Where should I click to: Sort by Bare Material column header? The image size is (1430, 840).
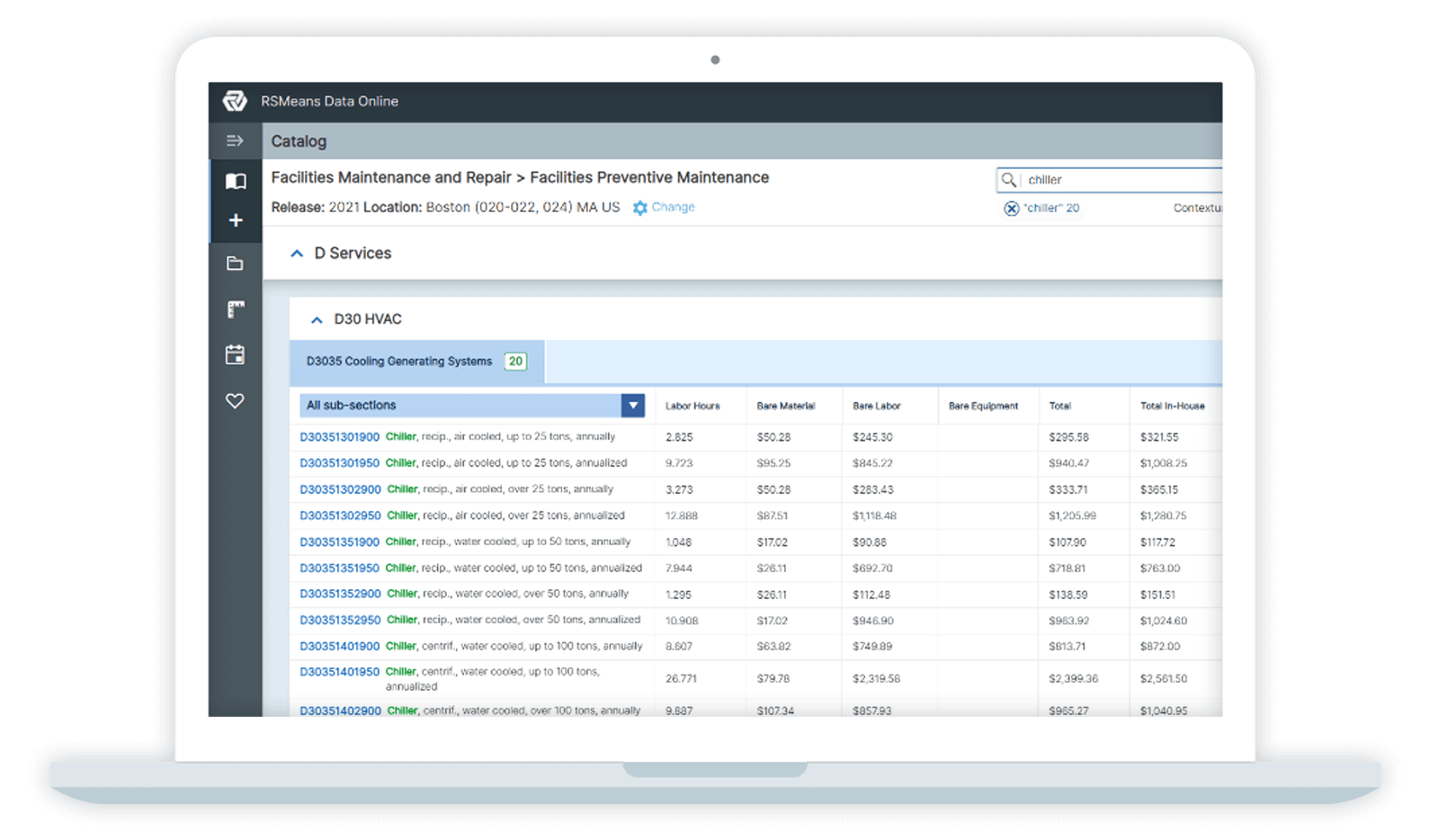[x=785, y=406]
